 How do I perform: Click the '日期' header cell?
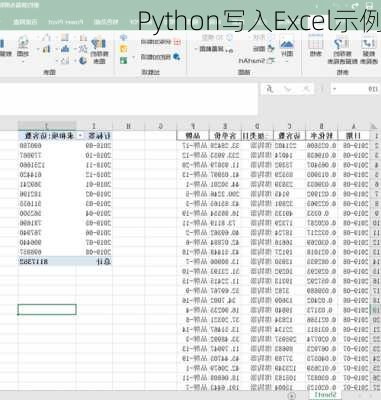point(353,136)
